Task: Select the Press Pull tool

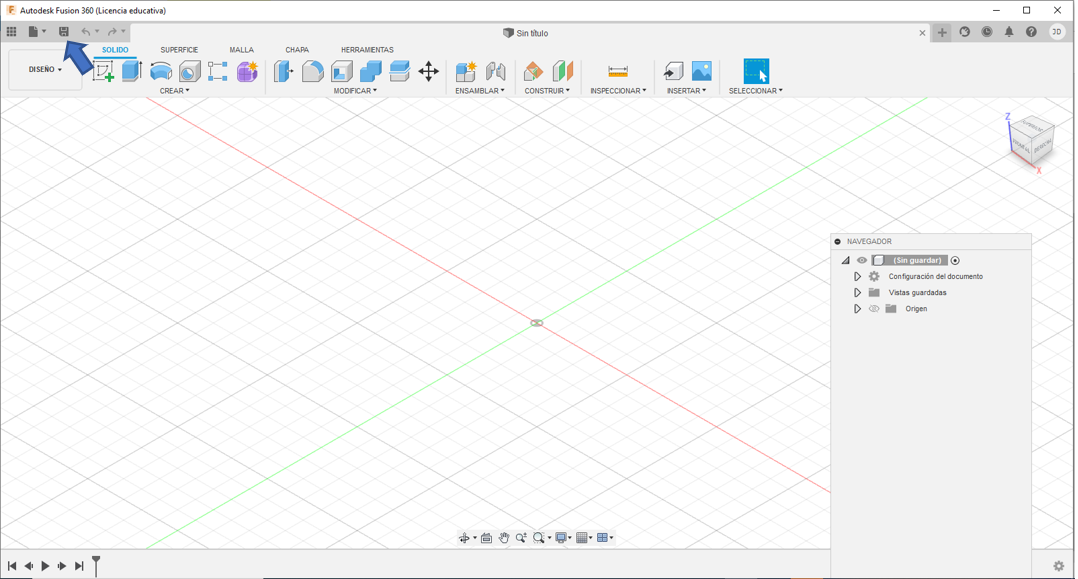Action: point(283,71)
